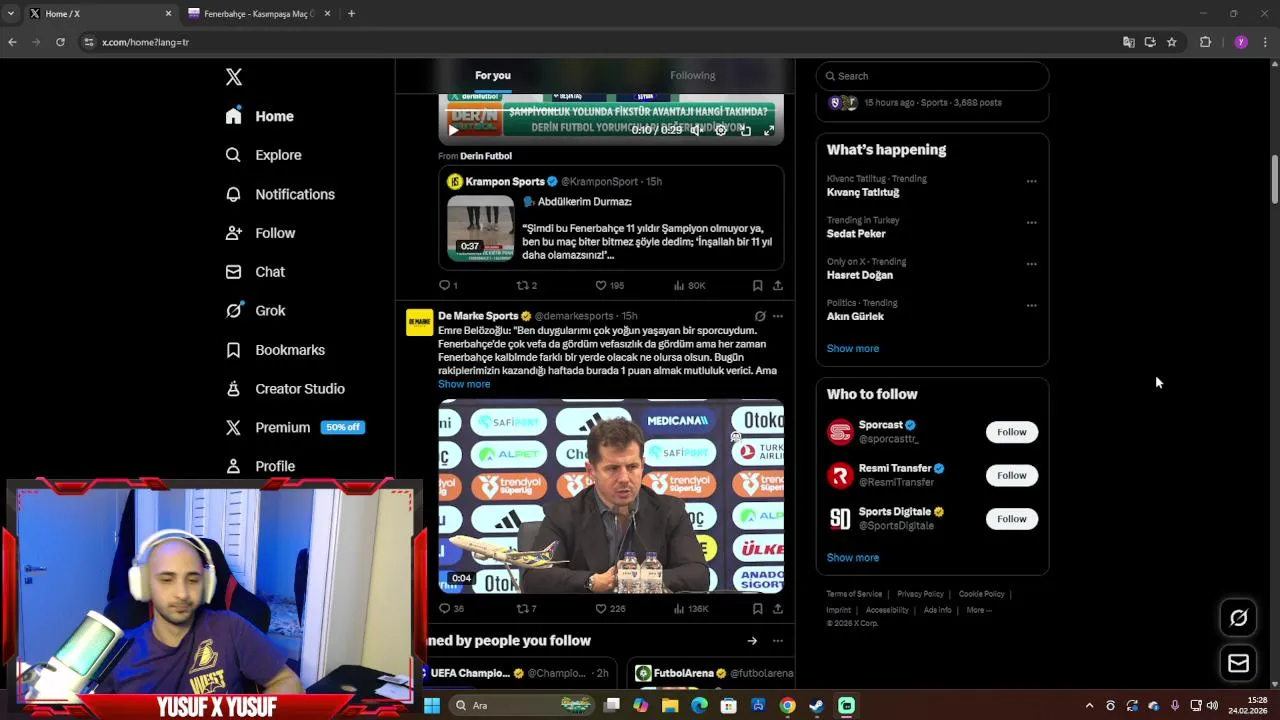Viewport: 1280px width, 720px height.
Task: Follow the Resmi Transfer account
Action: pyautogui.click(x=1011, y=475)
